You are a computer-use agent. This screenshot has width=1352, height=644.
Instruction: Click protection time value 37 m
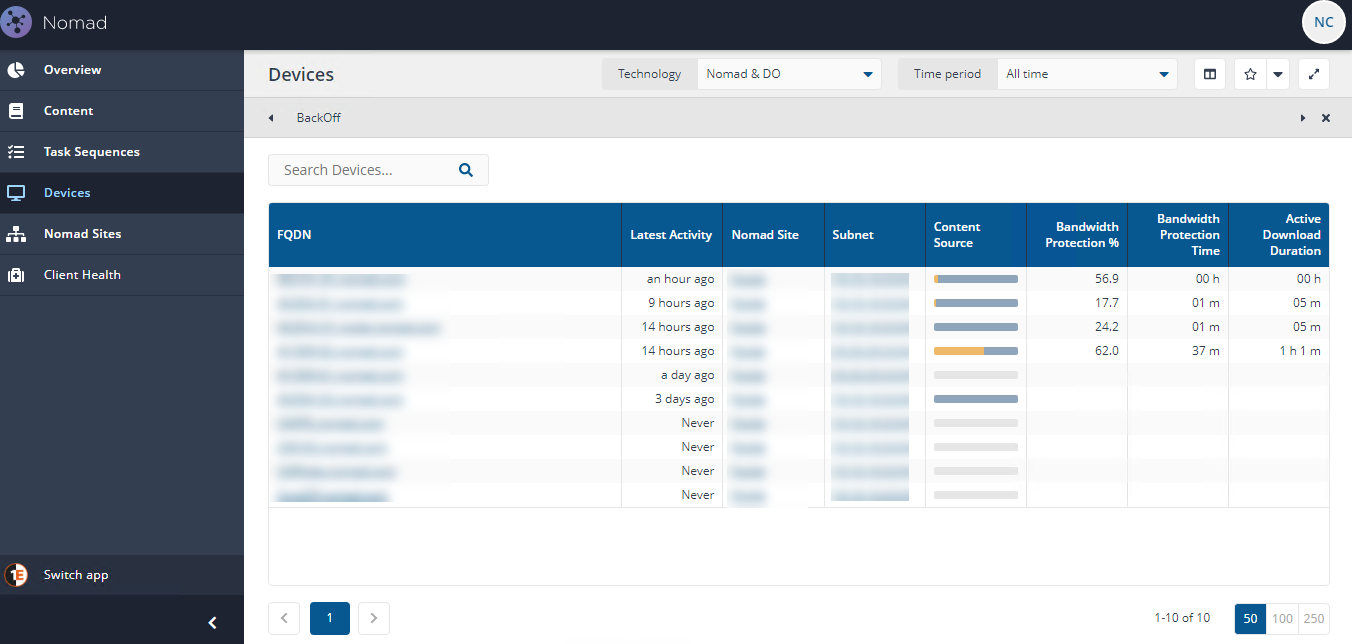(1206, 351)
